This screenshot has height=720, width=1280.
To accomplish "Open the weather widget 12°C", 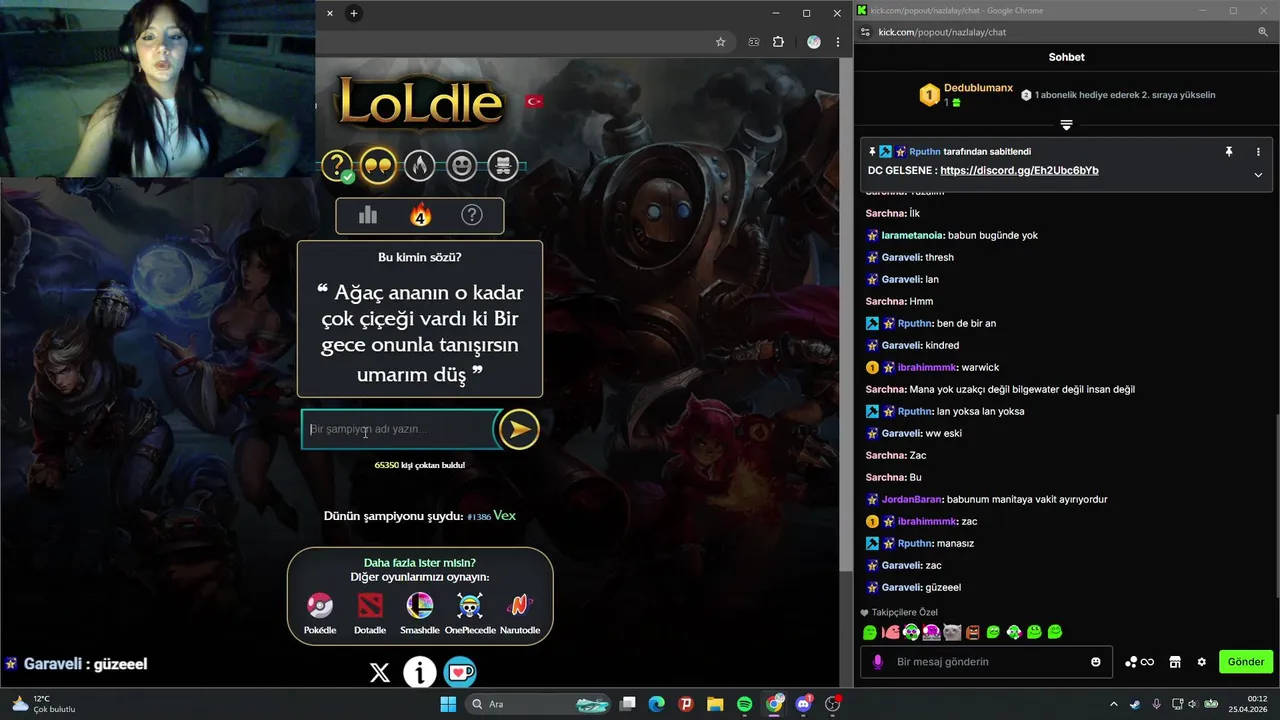I will click(42, 704).
